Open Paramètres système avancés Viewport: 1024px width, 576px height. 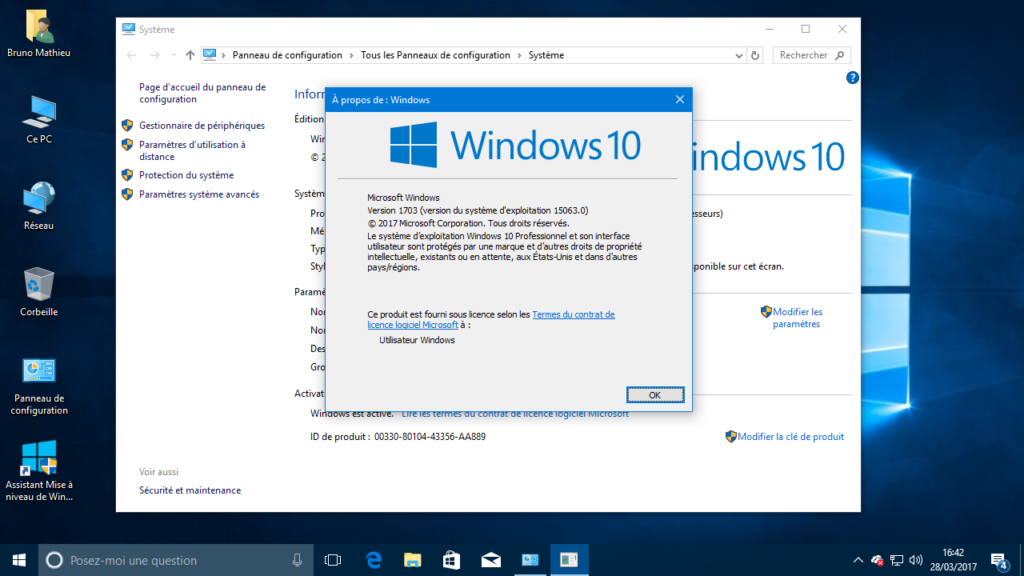tap(199, 195)
